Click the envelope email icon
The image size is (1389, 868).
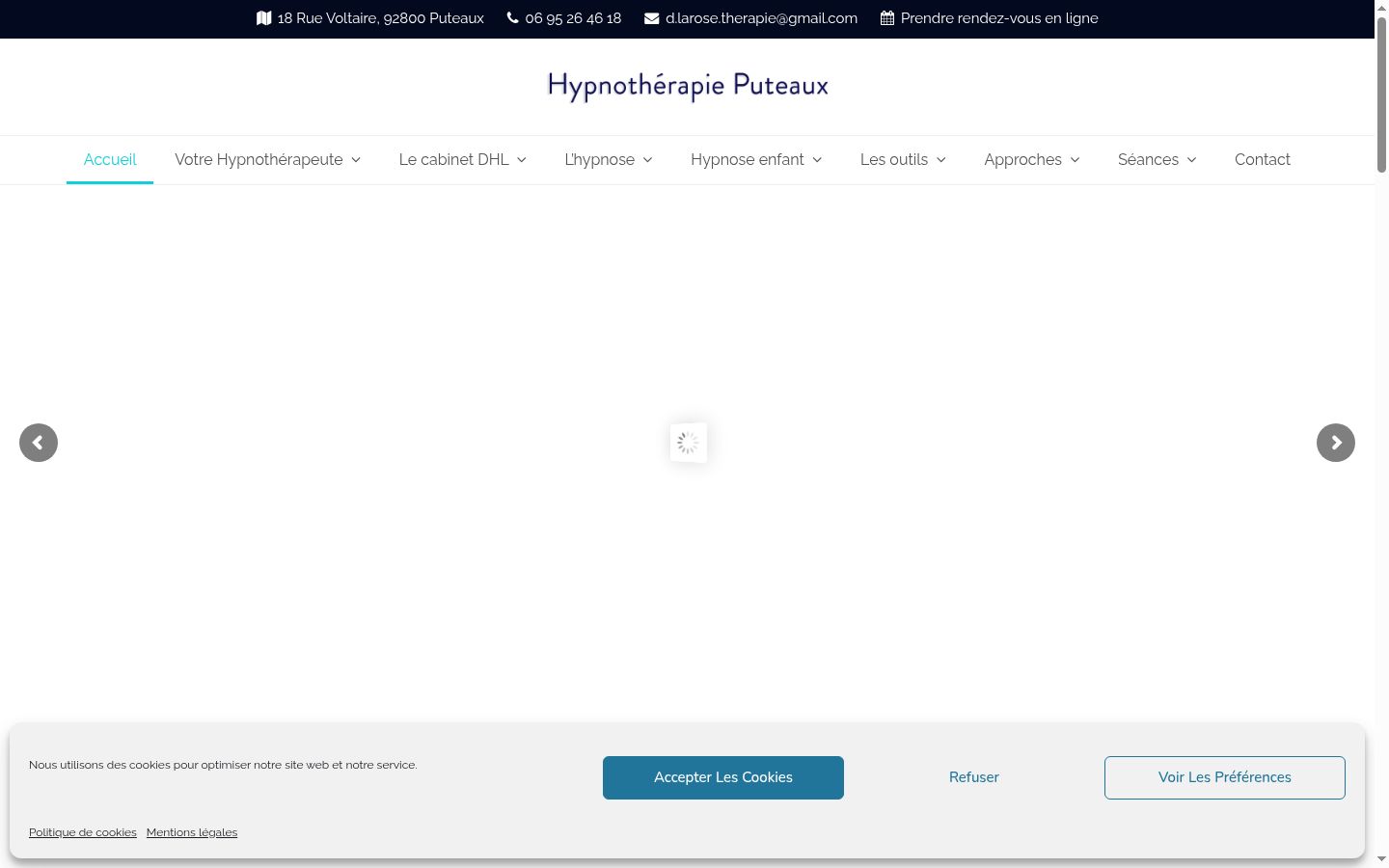click(652, 18)
